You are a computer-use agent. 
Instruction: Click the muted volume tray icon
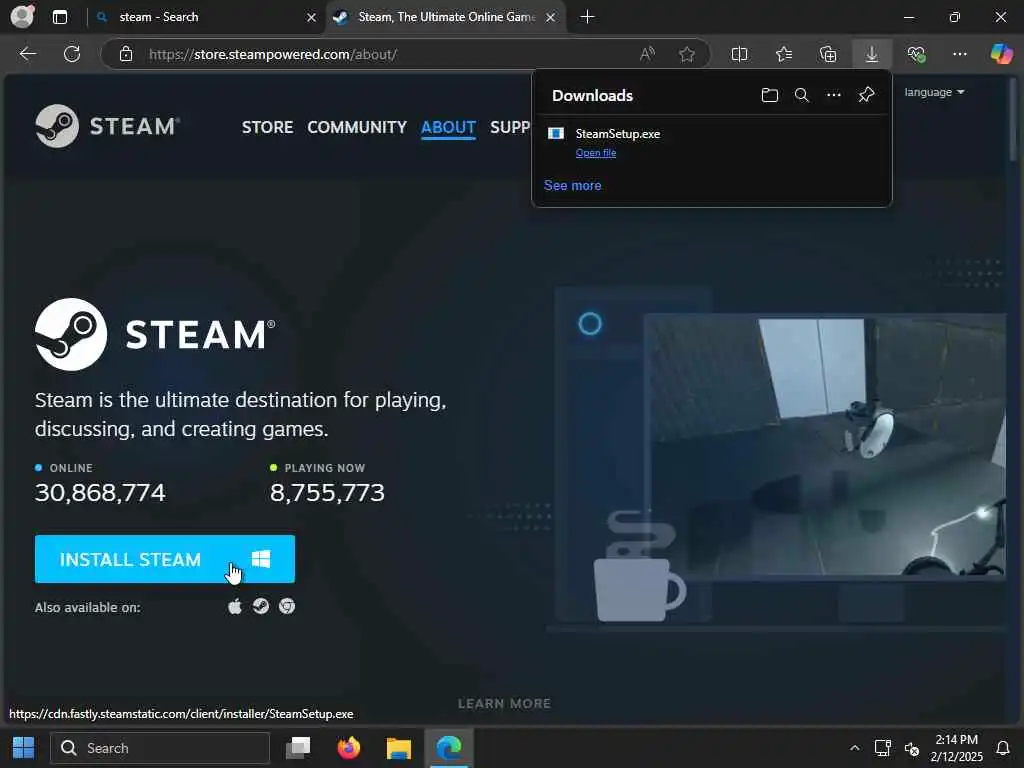[x=912, y=748]
